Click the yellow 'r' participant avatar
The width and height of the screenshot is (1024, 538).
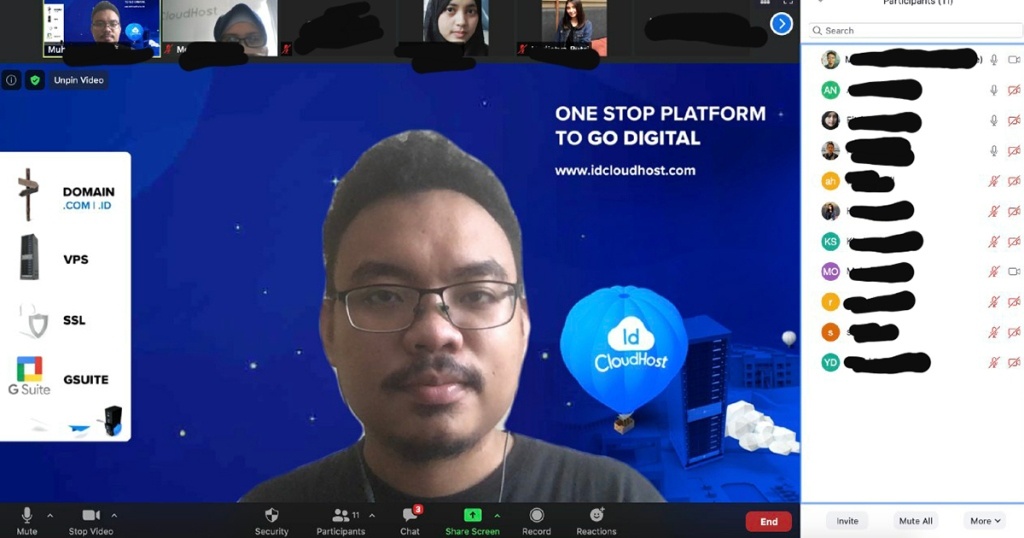click(830, 302)
